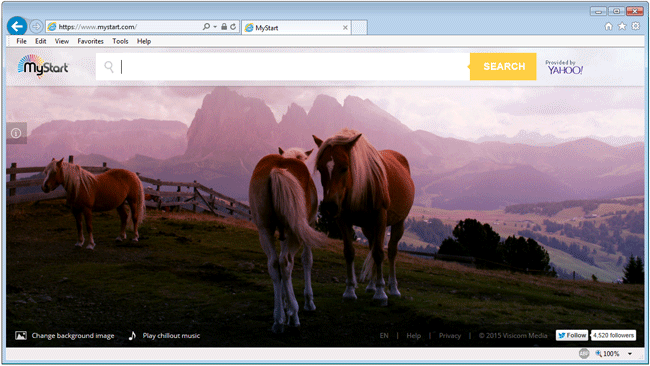Open the Privacy link in the footer
This screenshot has height=366, width=650.
450,336
